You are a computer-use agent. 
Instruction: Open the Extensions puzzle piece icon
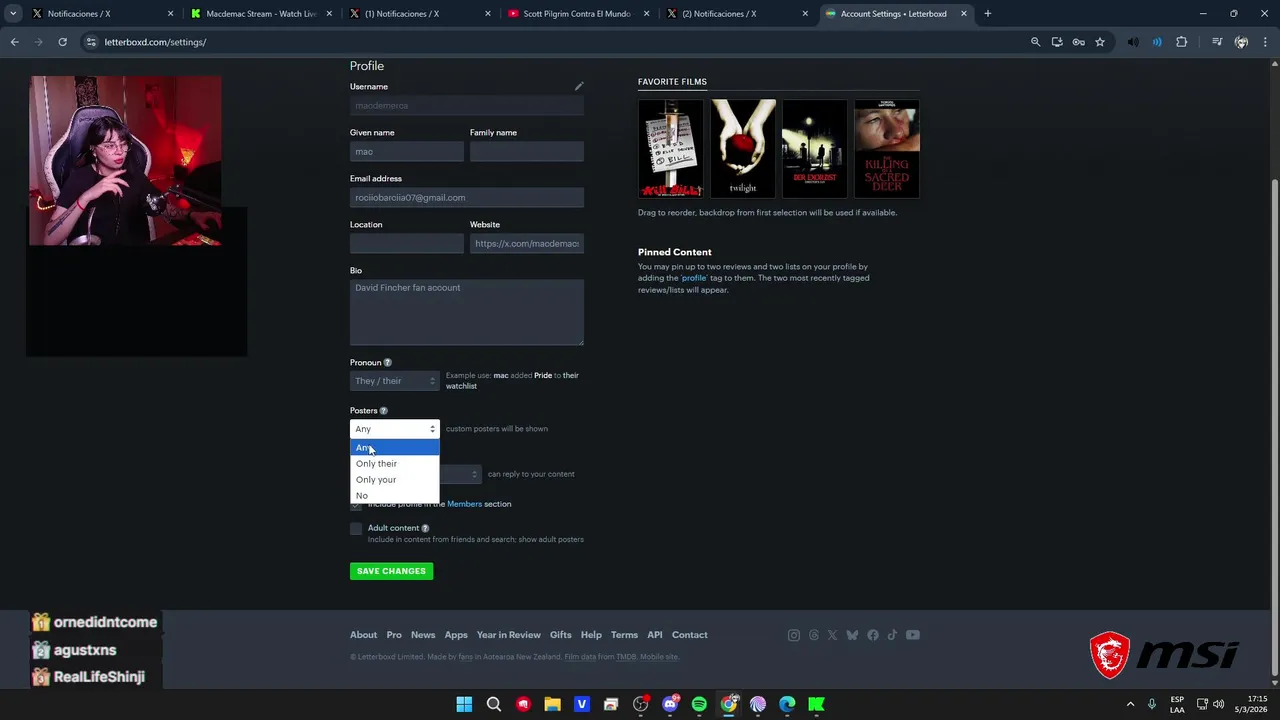(1181, 42)
